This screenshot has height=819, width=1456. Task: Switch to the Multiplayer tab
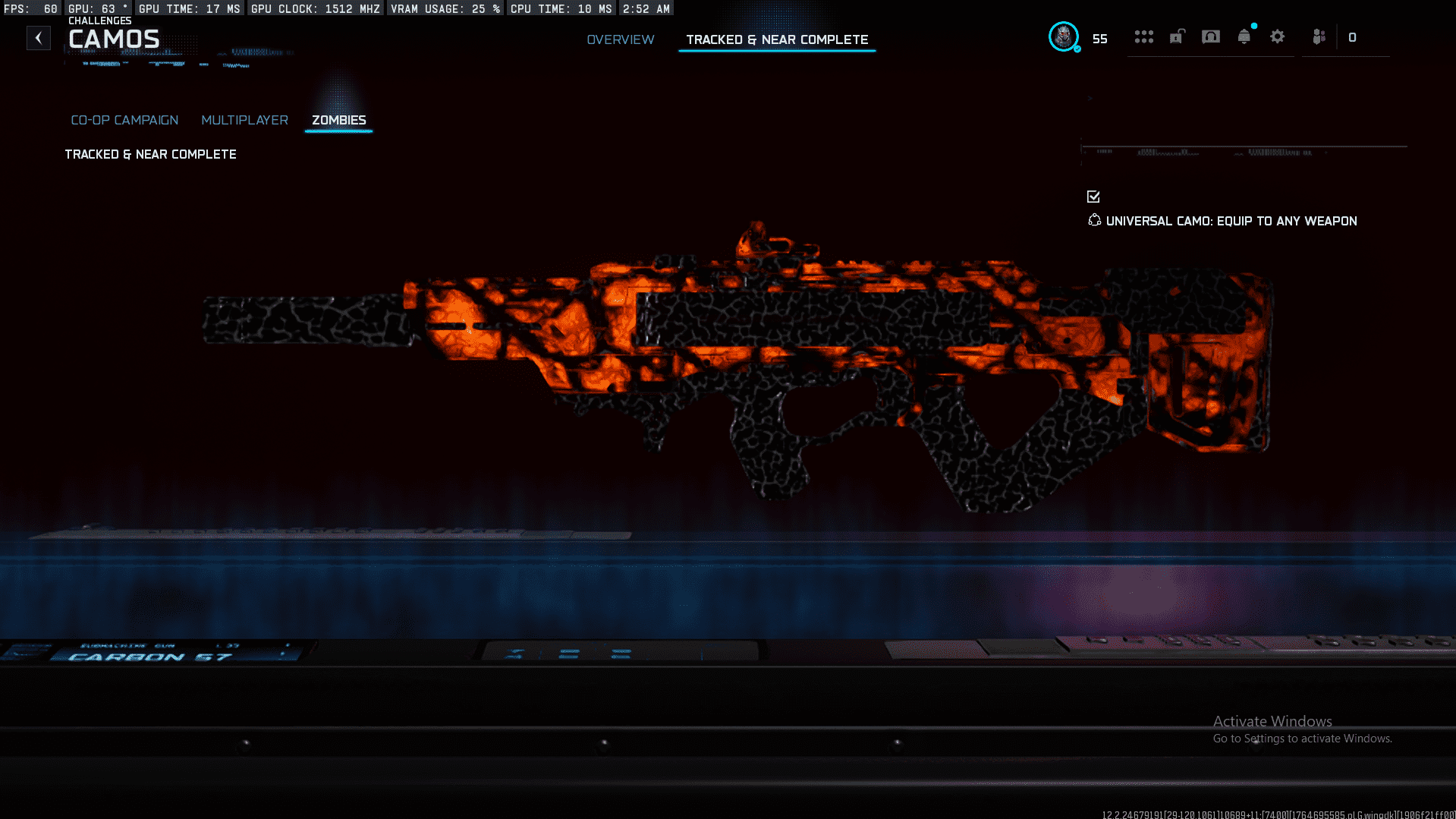[x=244, y=120]
